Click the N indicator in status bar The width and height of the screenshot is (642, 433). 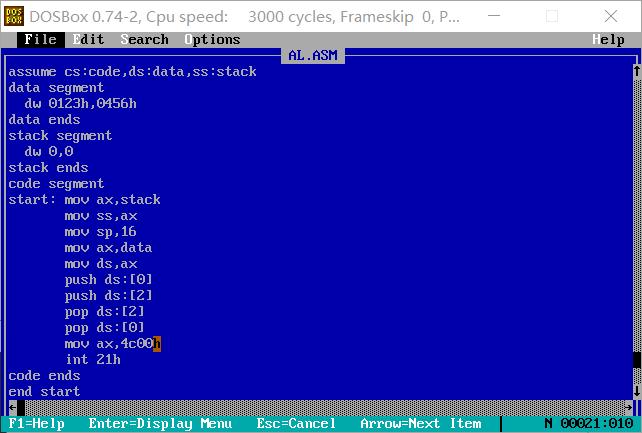548,423
